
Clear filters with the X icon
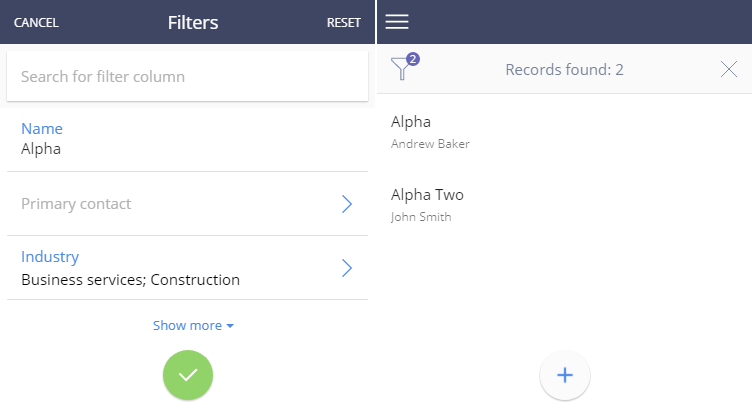click(728, 70)
